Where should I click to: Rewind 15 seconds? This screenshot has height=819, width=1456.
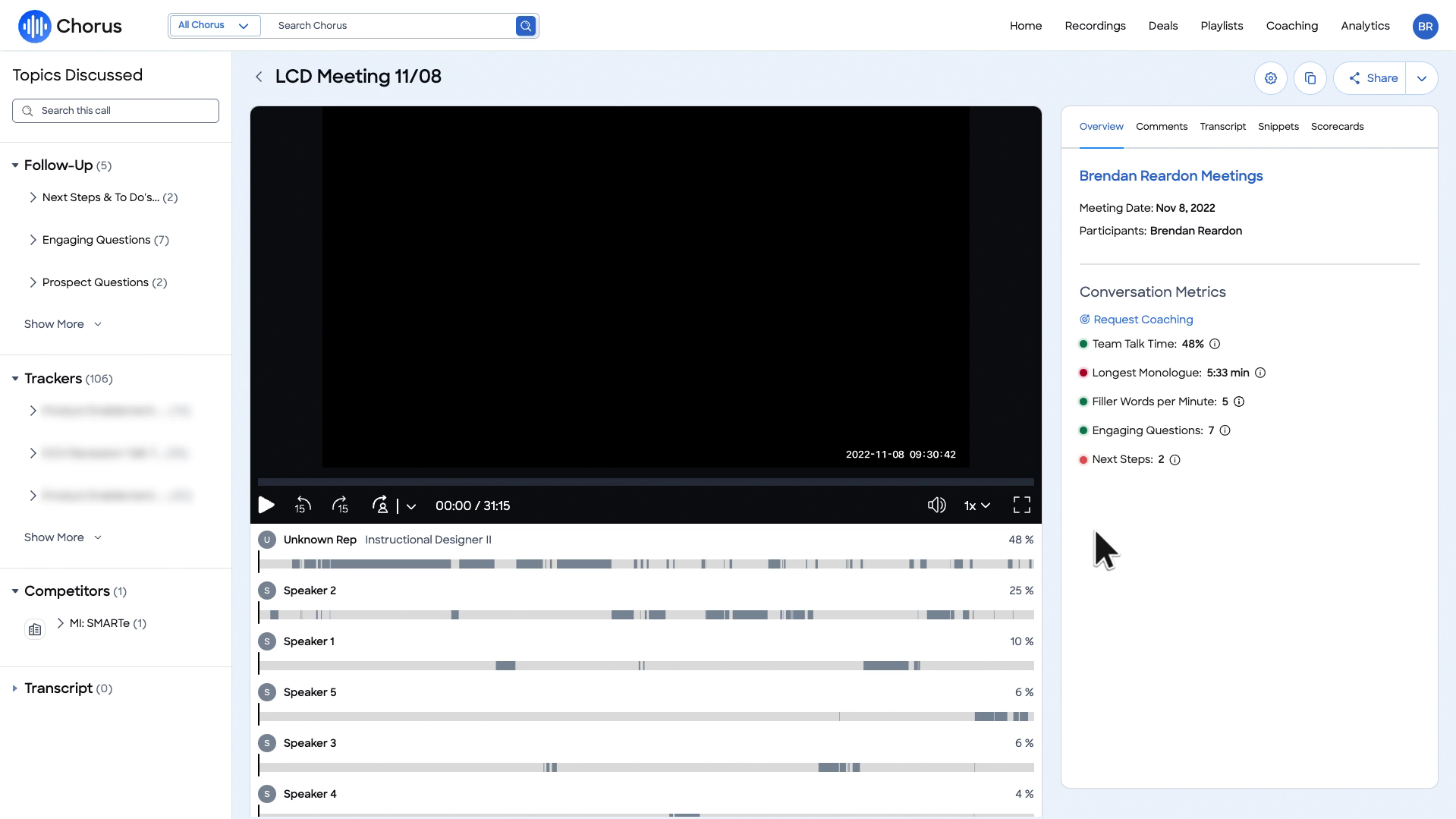click(x=303, y=506)
